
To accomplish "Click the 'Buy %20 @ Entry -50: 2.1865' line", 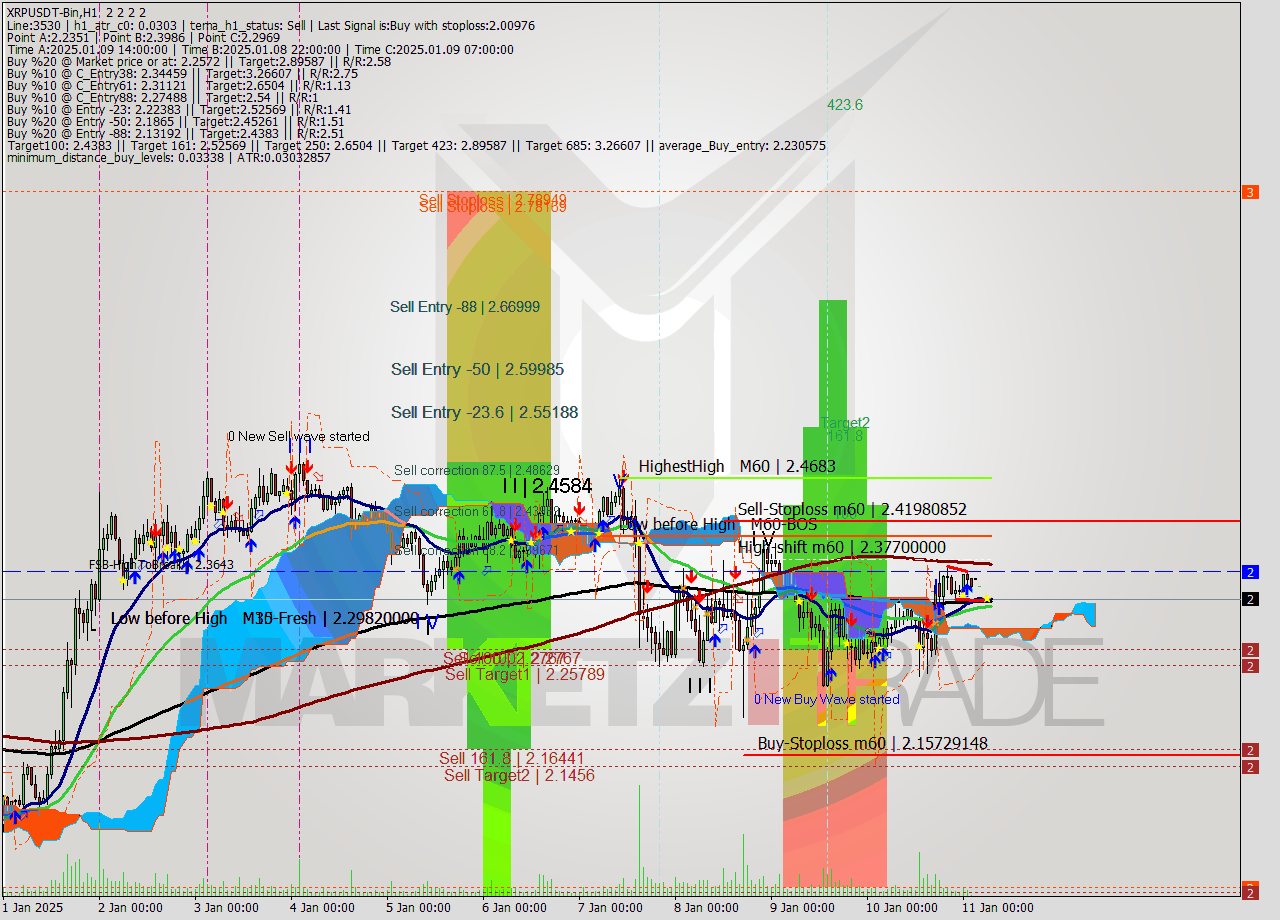I will (175, 122).
